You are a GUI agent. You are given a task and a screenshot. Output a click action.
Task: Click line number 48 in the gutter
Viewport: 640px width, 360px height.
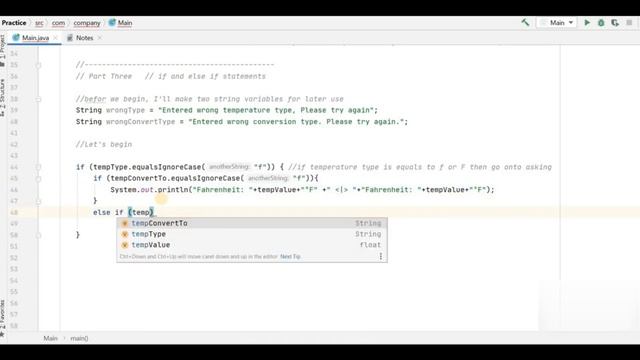[x=14, y=213]
